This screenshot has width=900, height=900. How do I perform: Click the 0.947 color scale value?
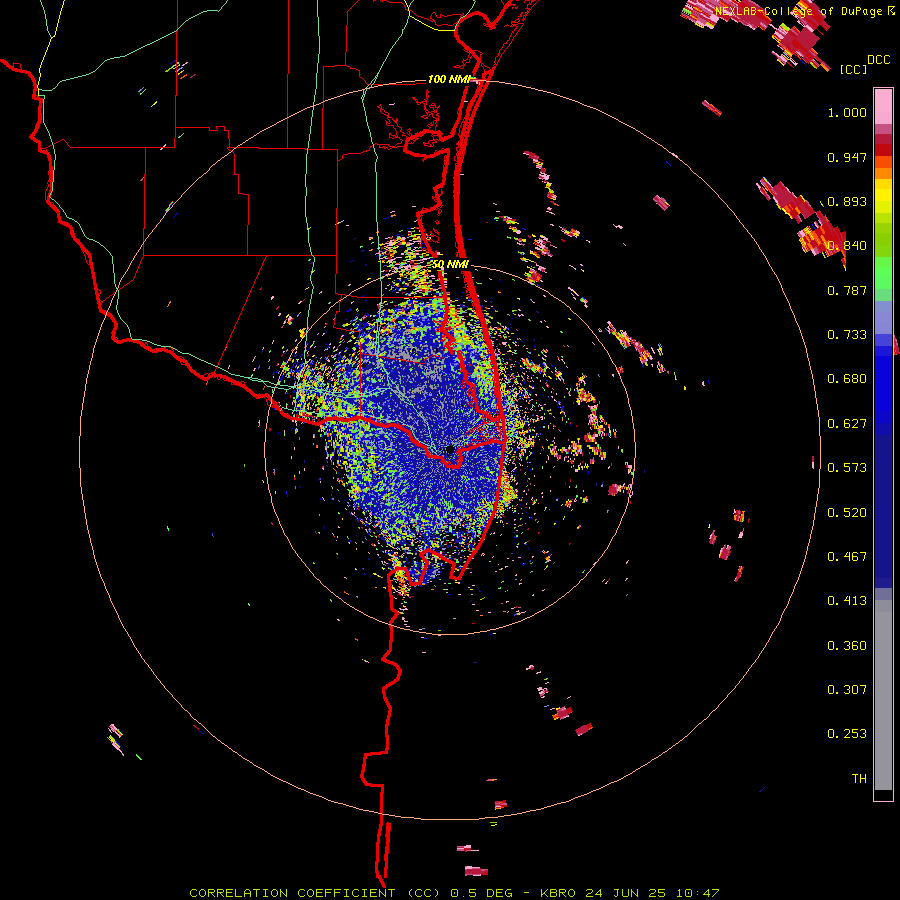[x=847, y=157]
